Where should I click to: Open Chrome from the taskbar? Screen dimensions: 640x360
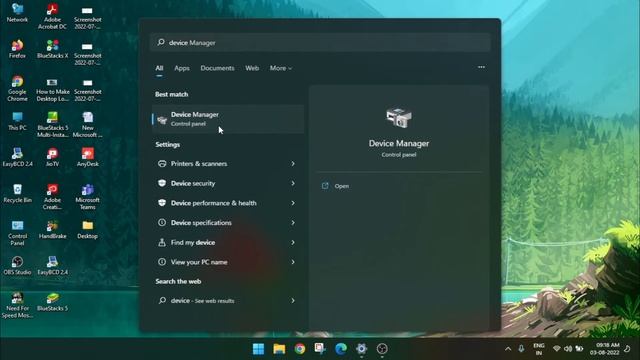(300, 349)
